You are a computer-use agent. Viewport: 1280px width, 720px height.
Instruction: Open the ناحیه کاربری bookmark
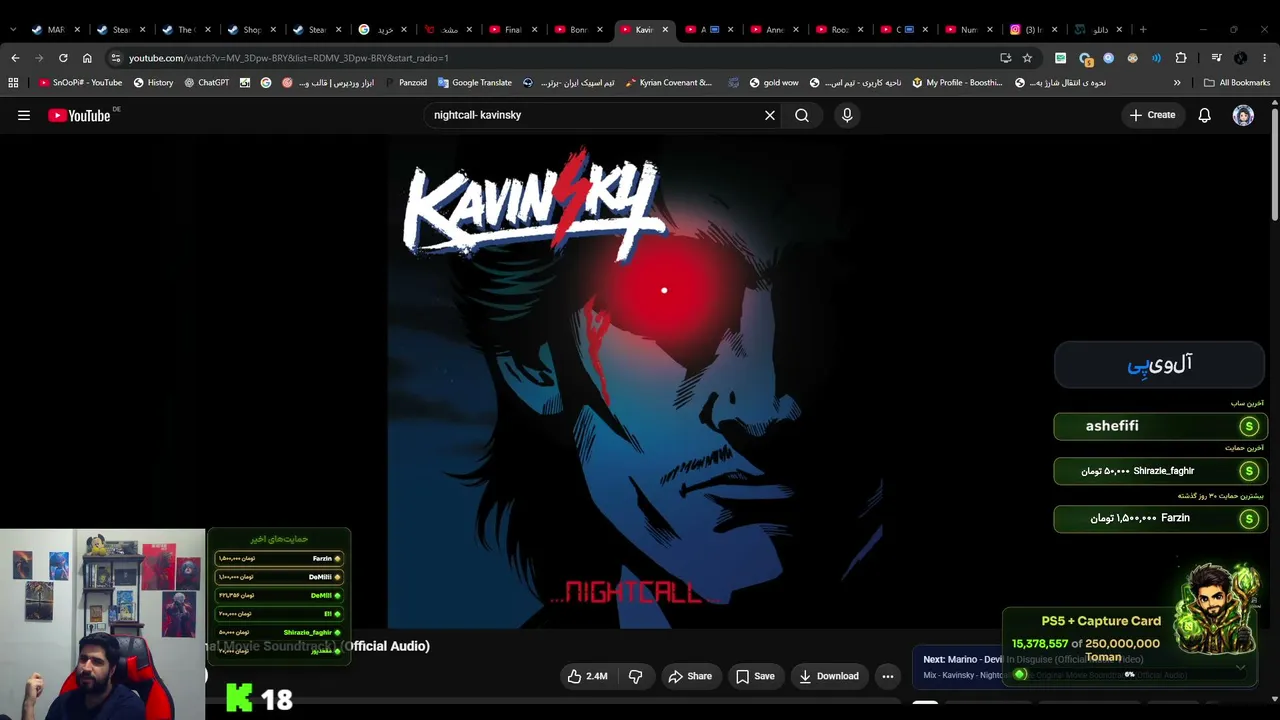coord(855,83)
